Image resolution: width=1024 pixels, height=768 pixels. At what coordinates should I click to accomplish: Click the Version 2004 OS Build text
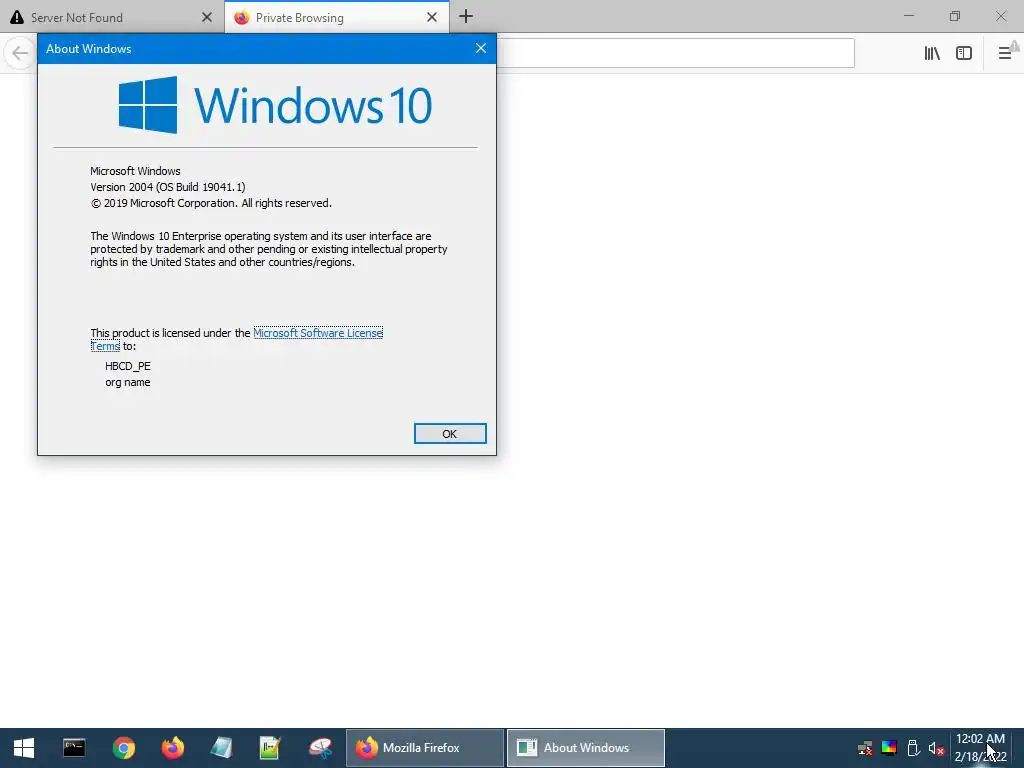[168, 187]
